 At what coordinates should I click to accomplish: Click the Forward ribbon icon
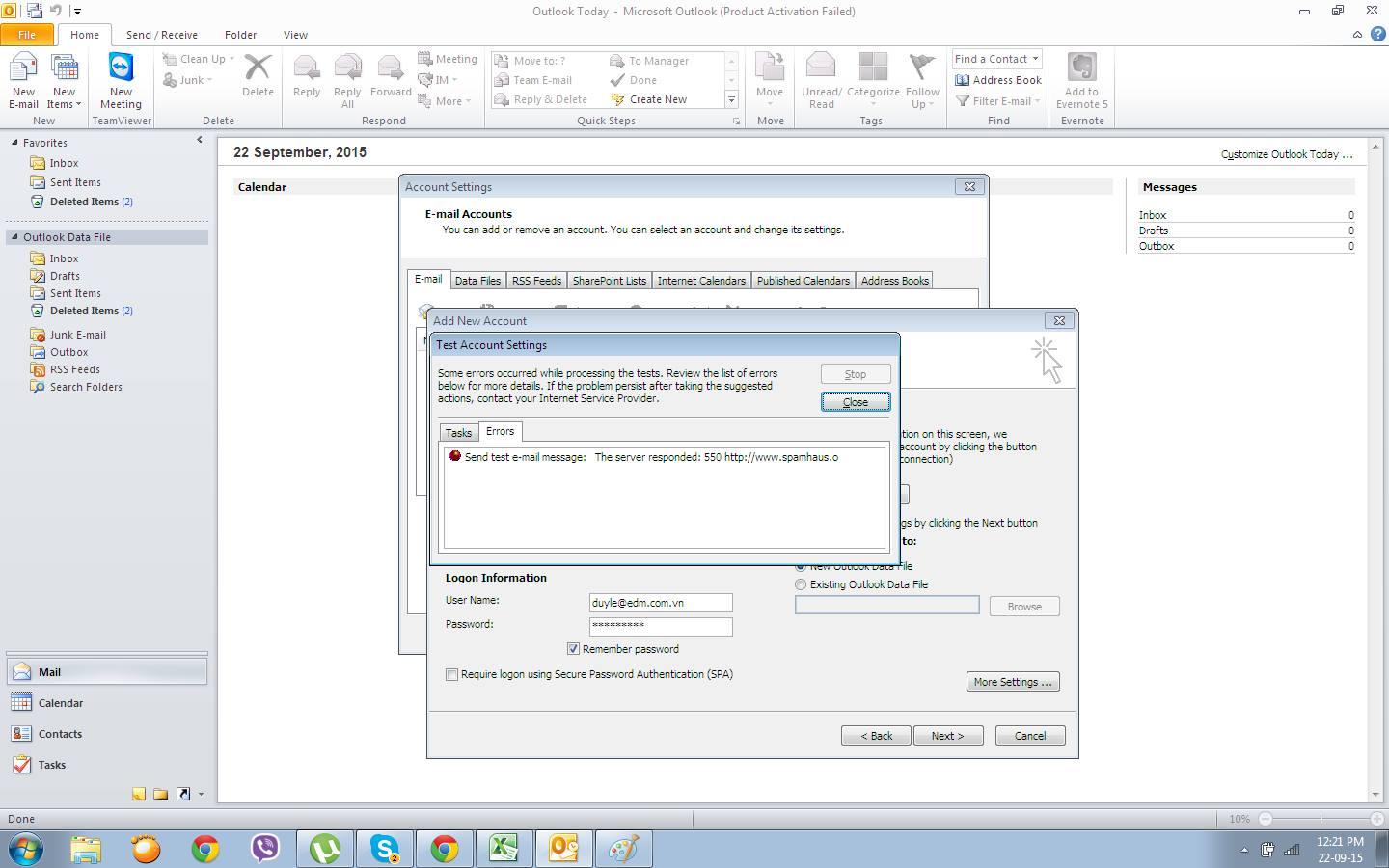pyautogui.click(x=391, y=76)
